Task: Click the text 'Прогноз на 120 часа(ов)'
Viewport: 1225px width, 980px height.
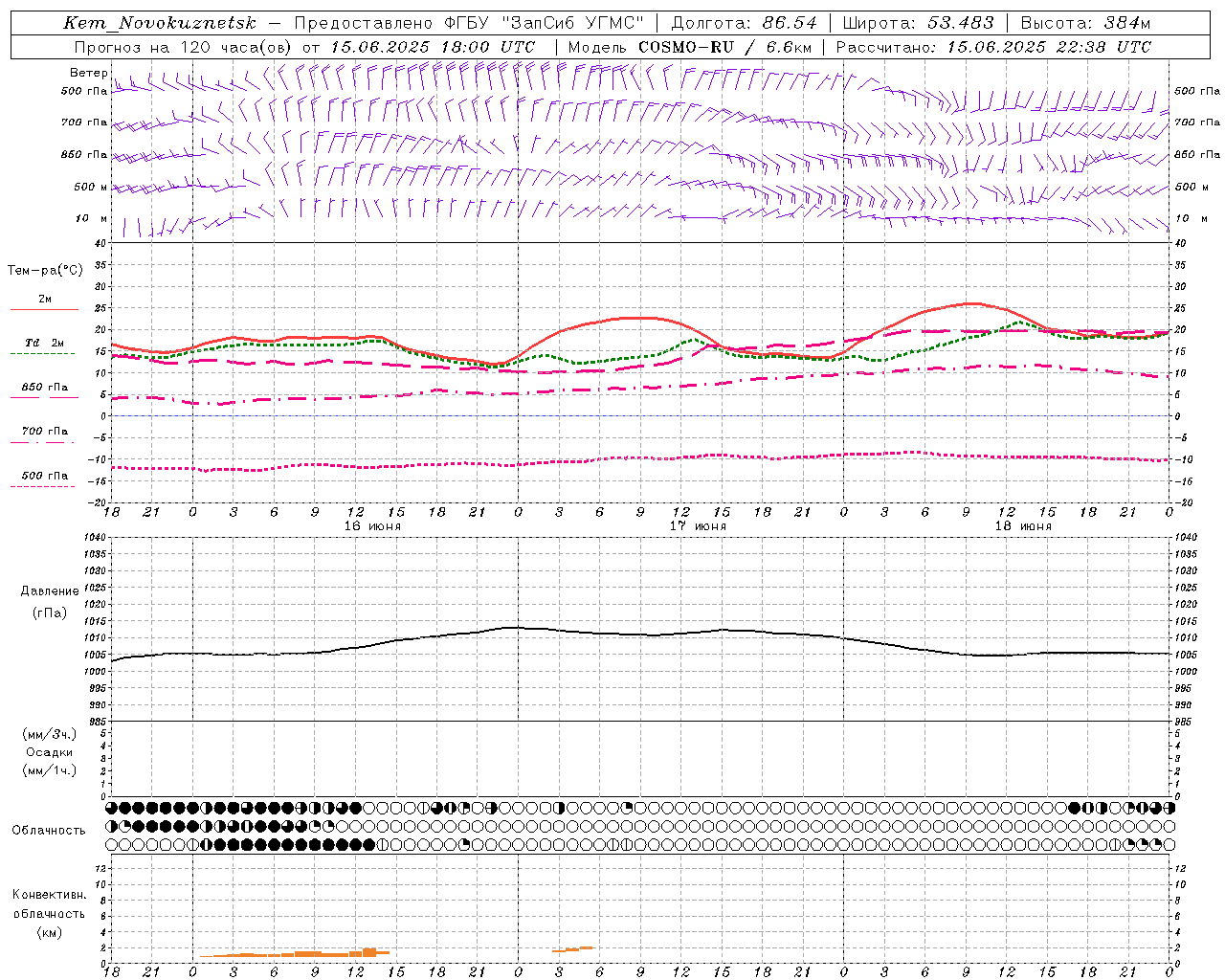Action: pos(184,47)
